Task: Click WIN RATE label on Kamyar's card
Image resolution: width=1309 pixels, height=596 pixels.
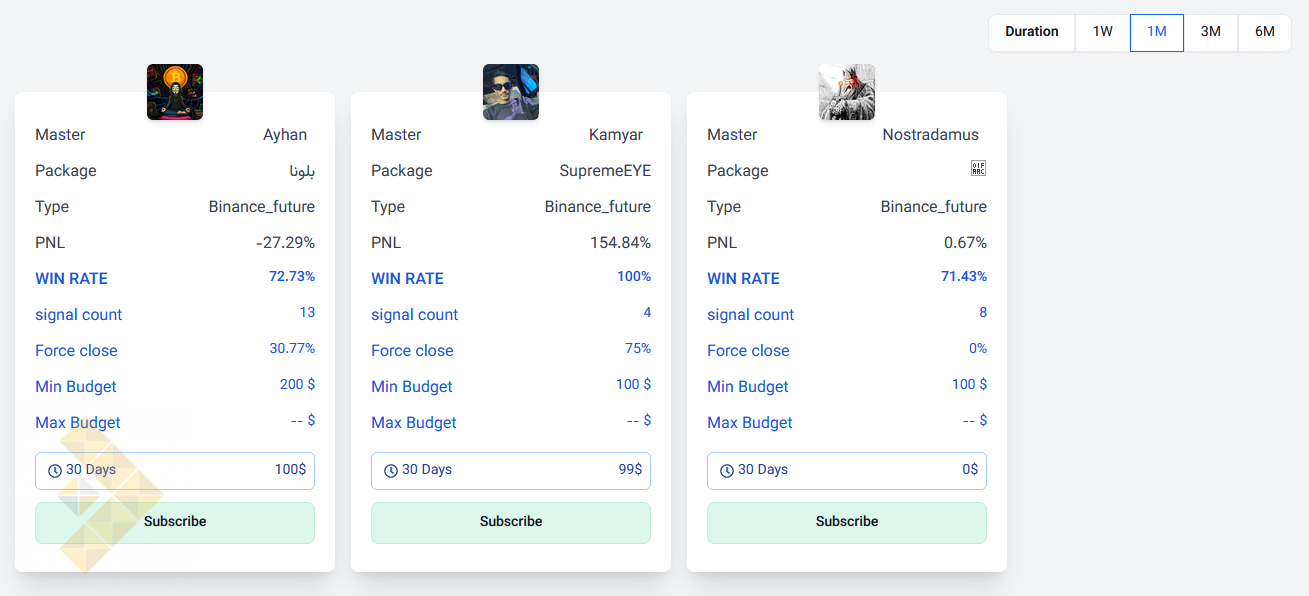Action: coord(407,279)
